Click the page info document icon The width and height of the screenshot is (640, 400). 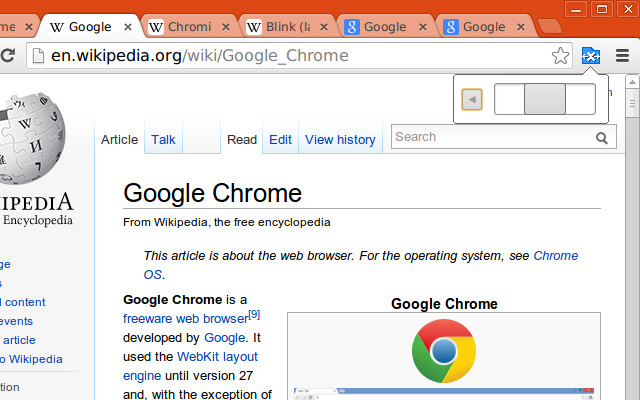(38, 56)
